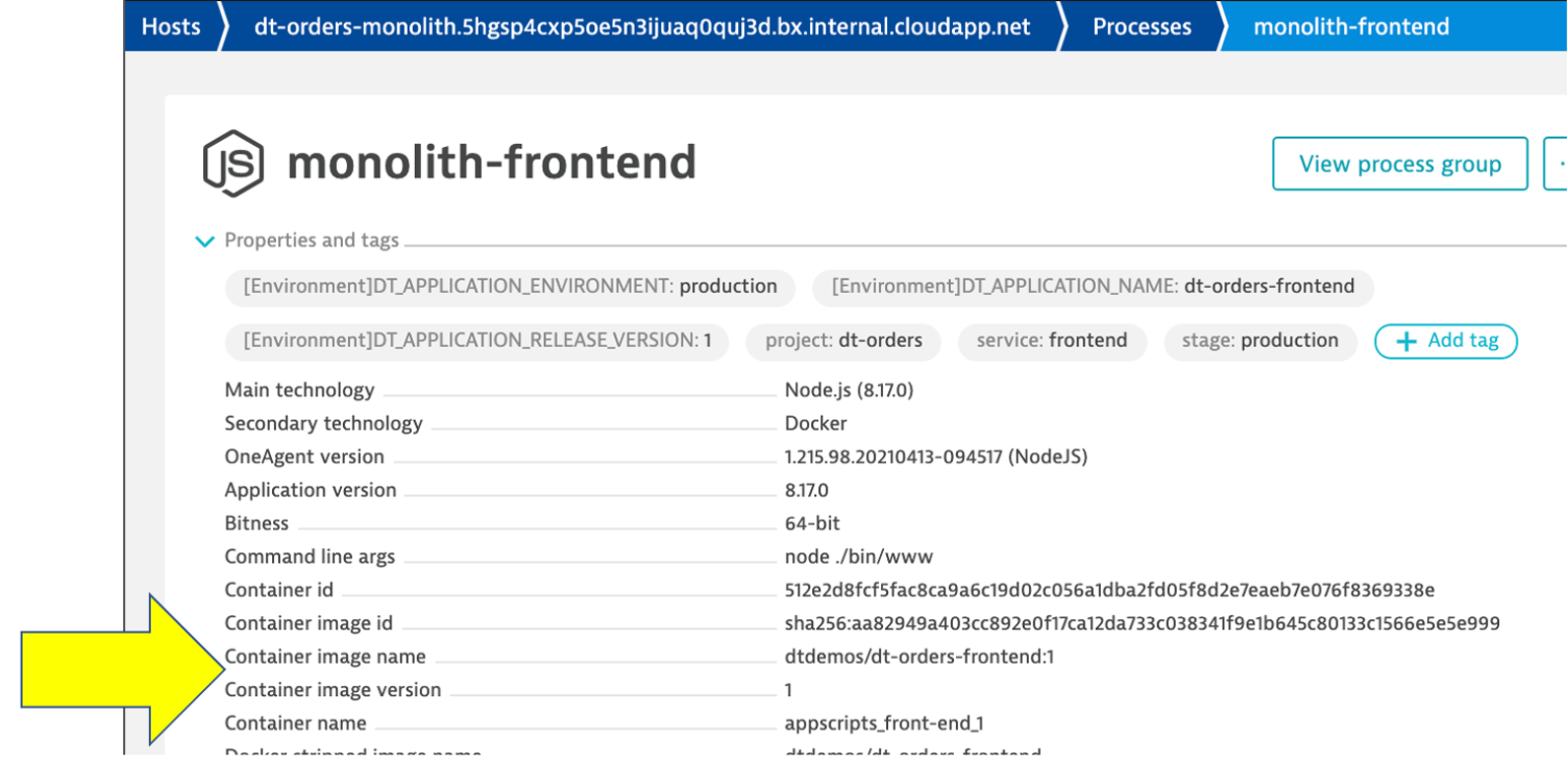Click the sha256 Container image id value
The height and width of the screenshot is (766, 1568).
coord(1141,624)
